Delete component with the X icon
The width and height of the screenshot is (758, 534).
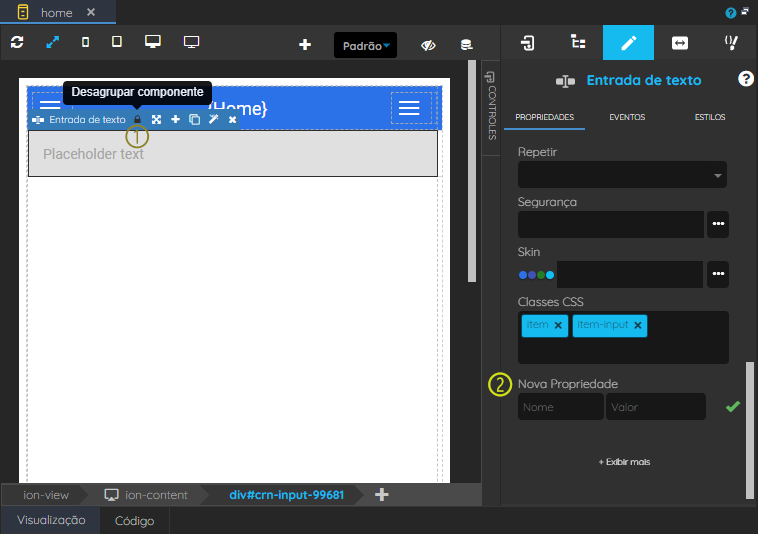point(233,119)
